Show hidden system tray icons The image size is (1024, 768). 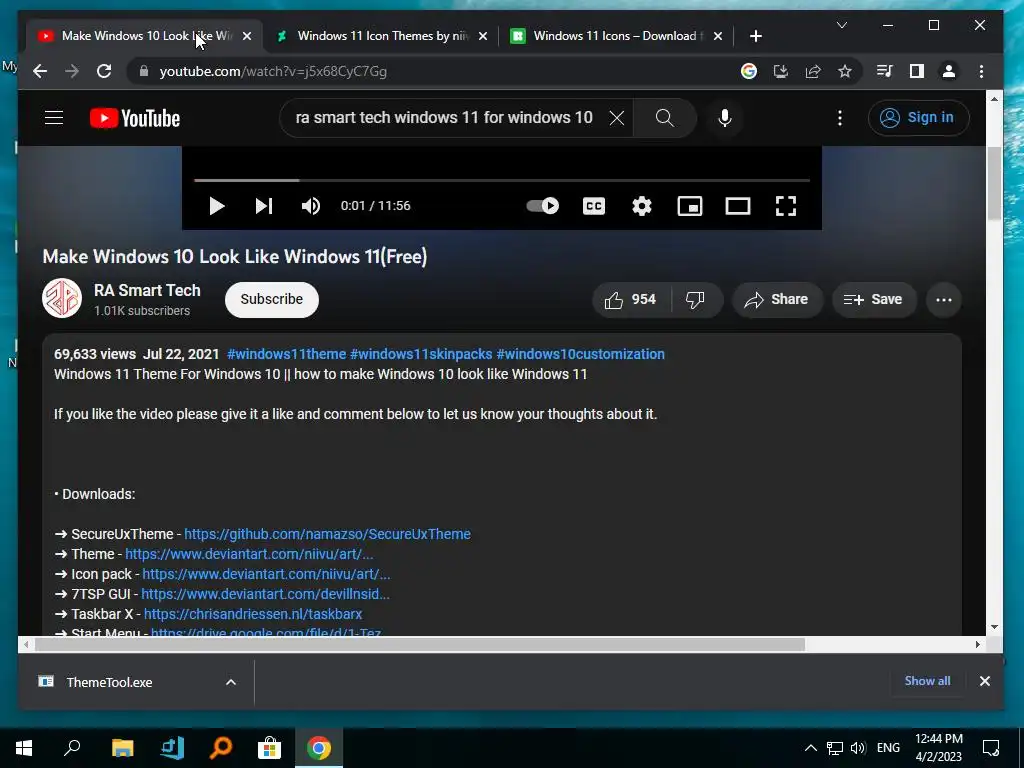tap(810, 748)
